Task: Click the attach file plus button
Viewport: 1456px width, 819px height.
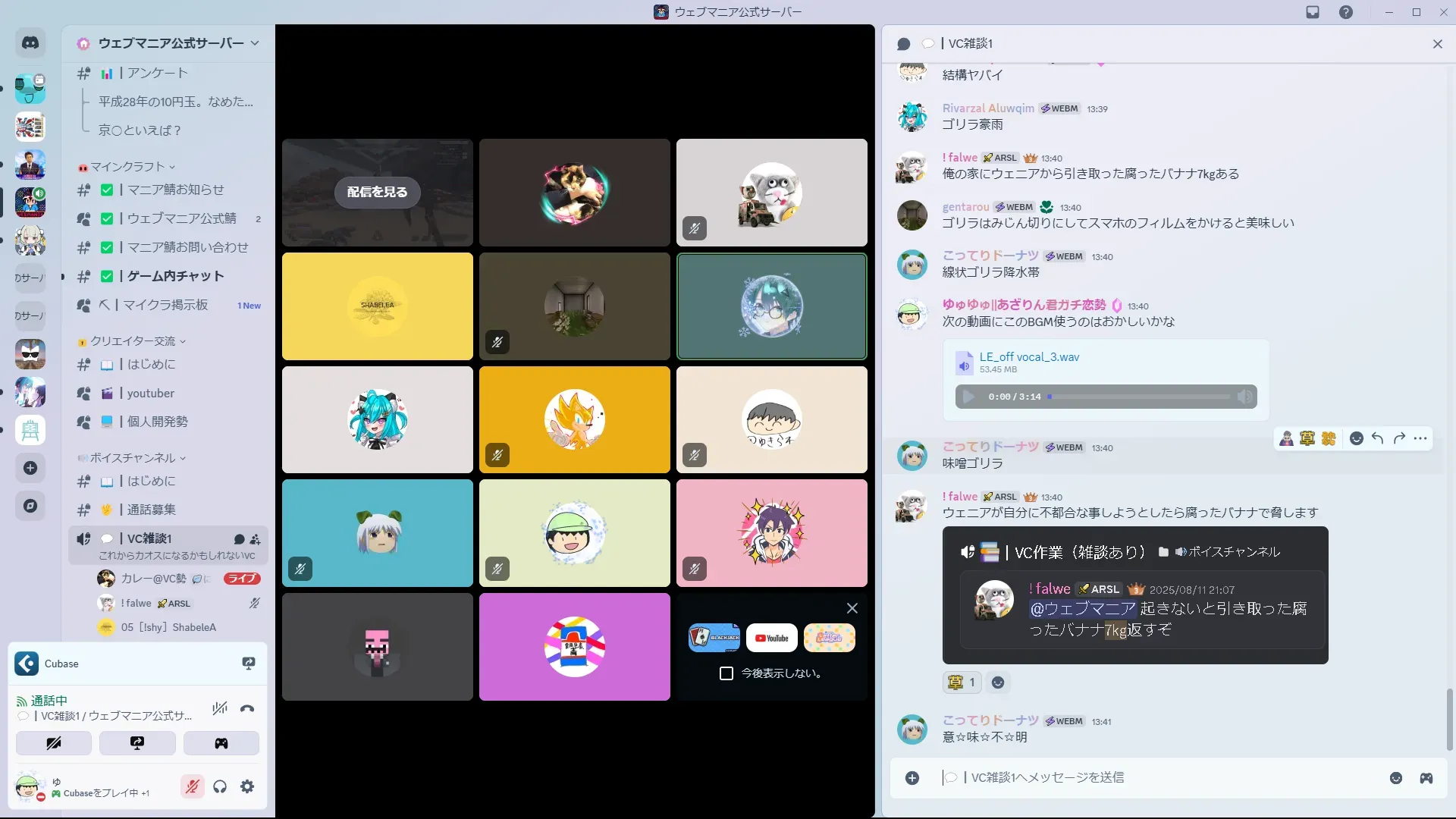Action: (x=912, y=778)
